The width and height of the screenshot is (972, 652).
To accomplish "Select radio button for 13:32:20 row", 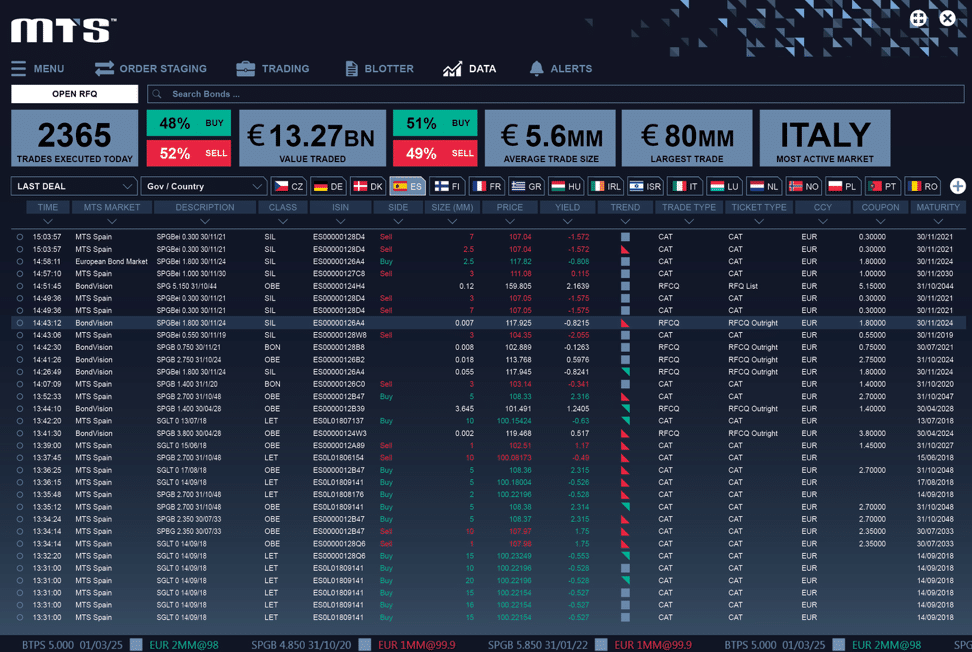I will pos(20,556).
